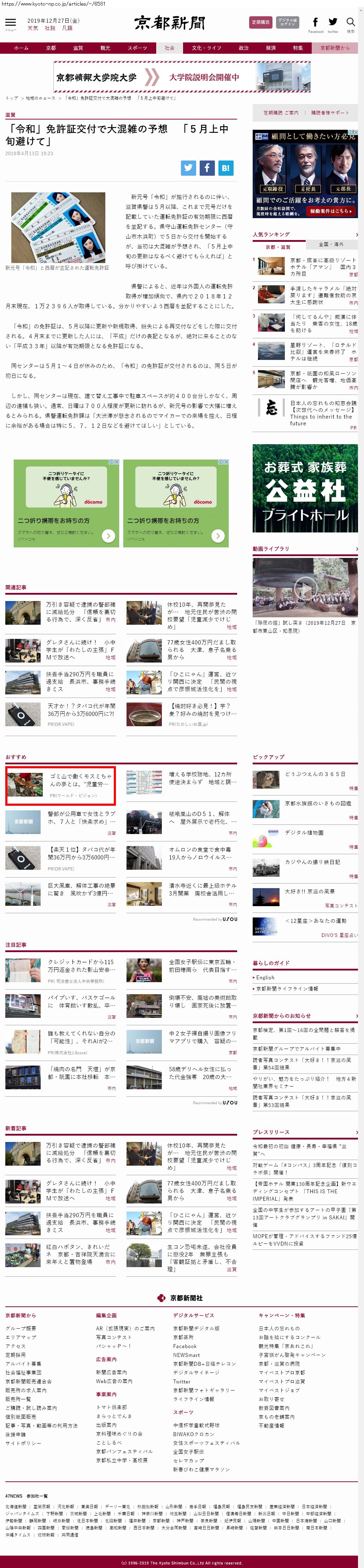Open the hamburger menu icon
This screenshot has height=1568, width=364.
(x=10, y=23)
